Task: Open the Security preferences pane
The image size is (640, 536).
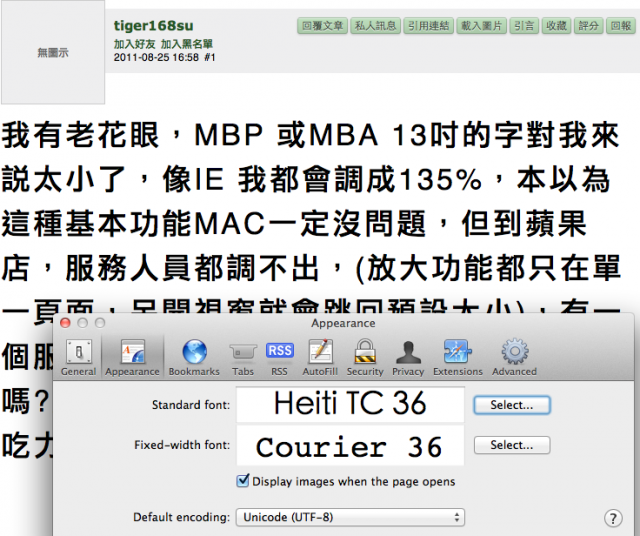Action: click(365, 357)
